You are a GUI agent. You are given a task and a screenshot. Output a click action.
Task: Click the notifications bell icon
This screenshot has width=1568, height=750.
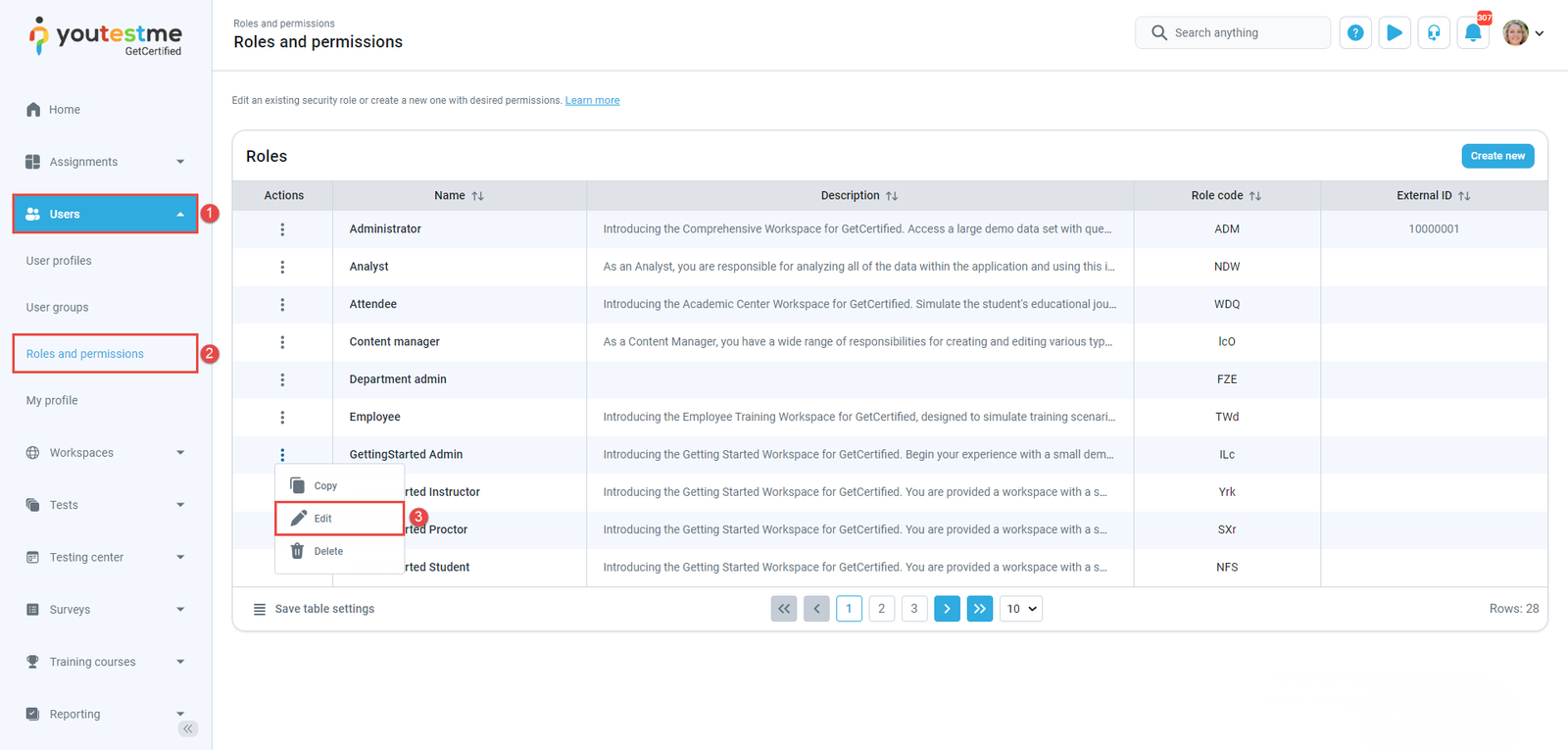click(x=1472, y=33)
